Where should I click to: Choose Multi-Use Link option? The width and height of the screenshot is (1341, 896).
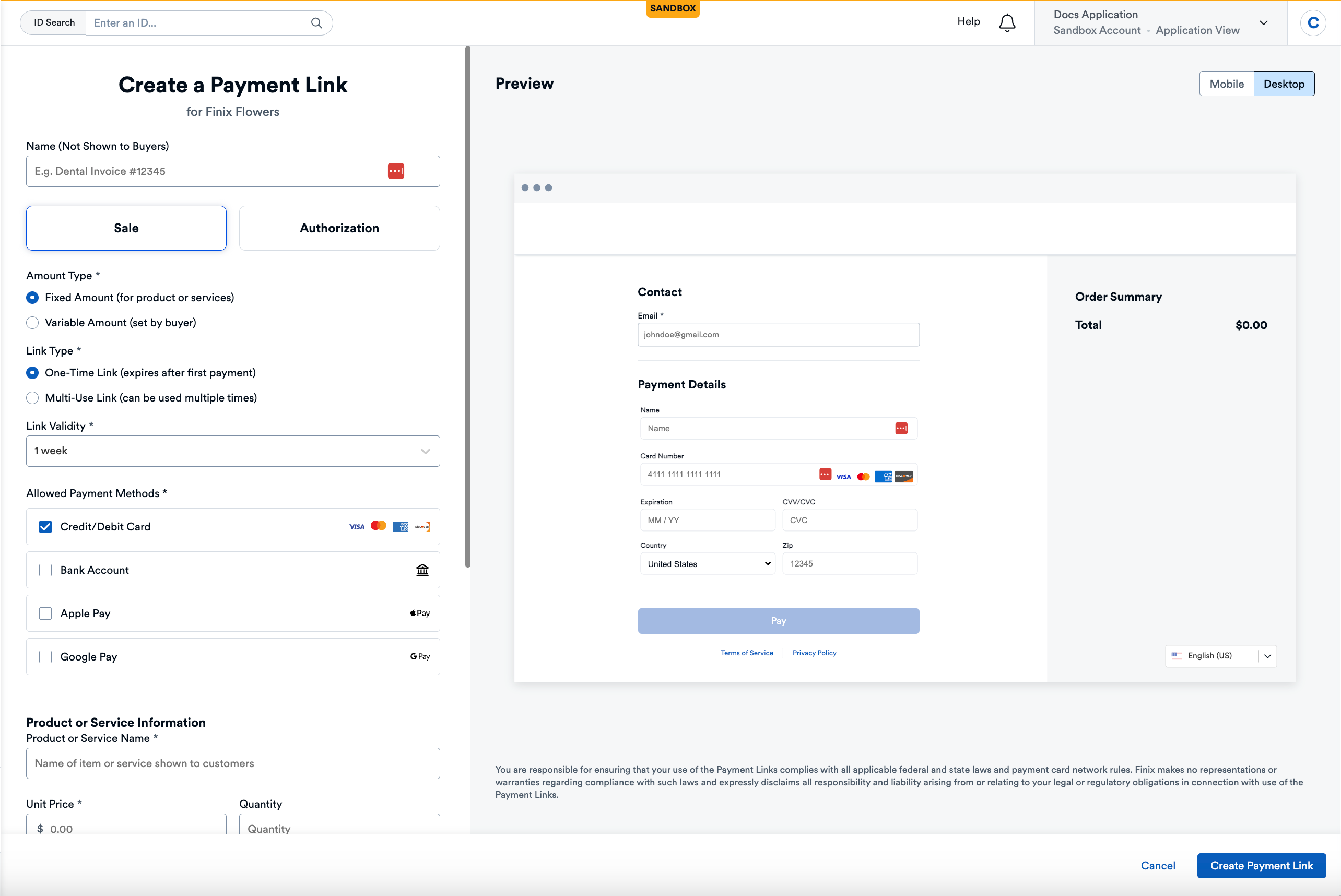[x=32, y=398]
